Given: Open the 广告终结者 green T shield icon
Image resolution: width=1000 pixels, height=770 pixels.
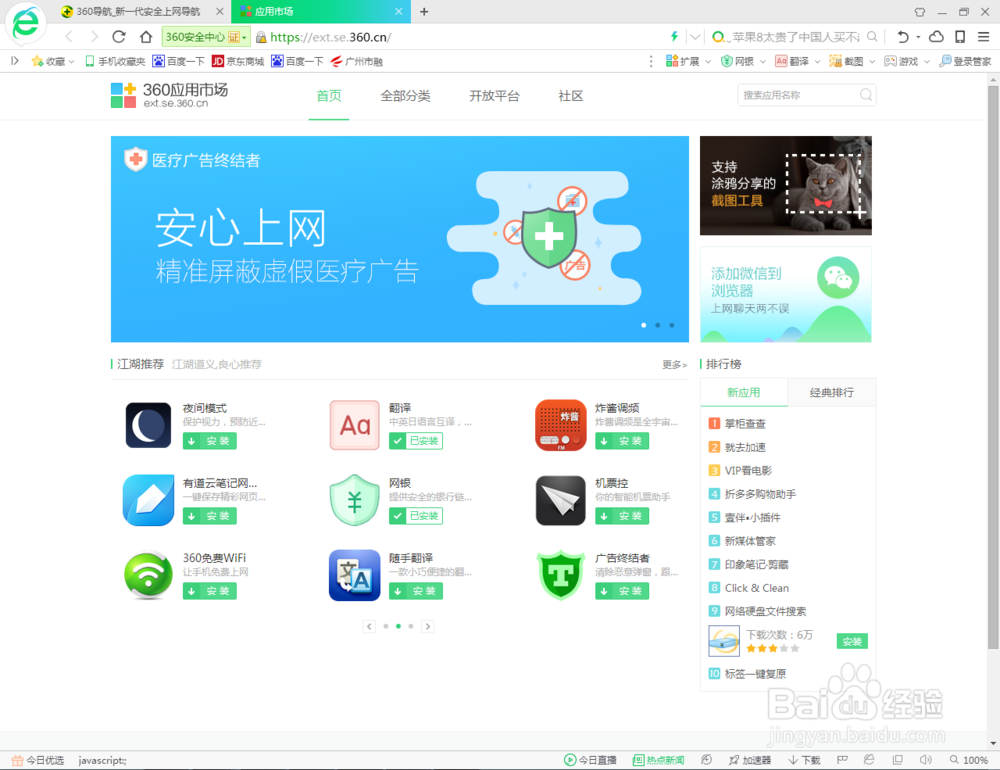Looking at the screenshot, I should (561, 575).
